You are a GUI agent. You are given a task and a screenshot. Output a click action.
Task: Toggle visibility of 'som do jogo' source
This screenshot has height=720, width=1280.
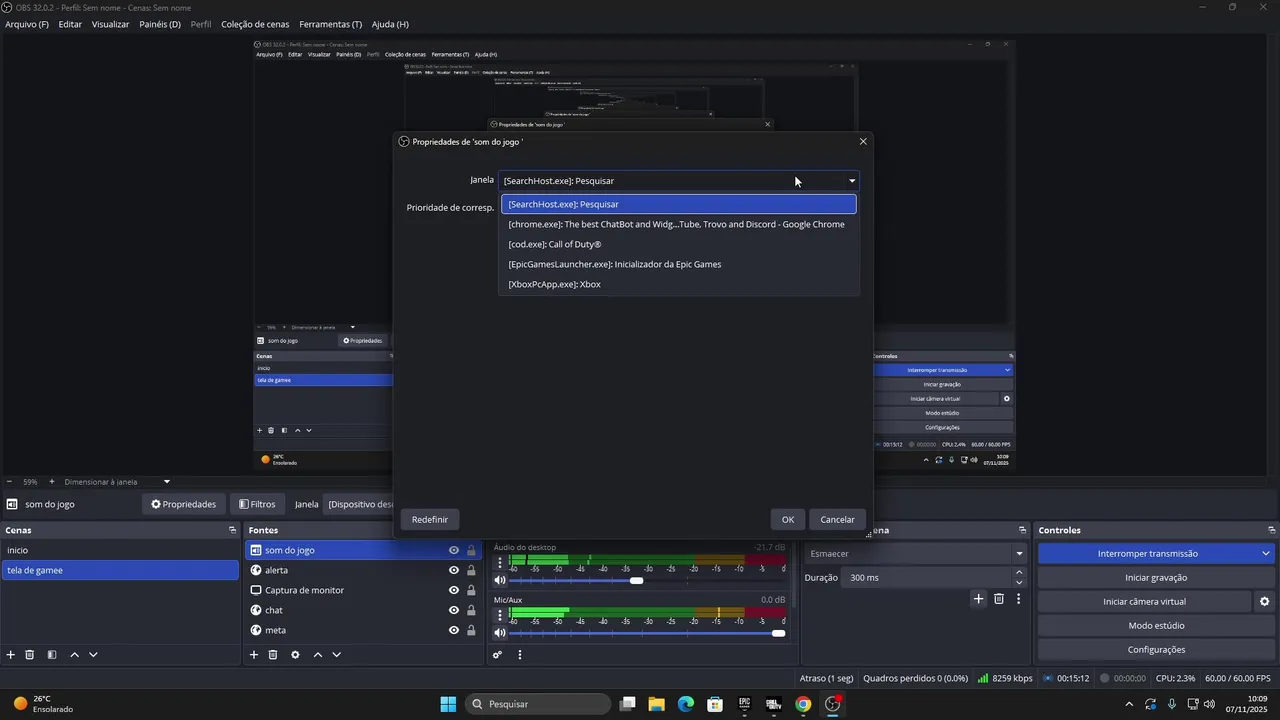point(454,550)
